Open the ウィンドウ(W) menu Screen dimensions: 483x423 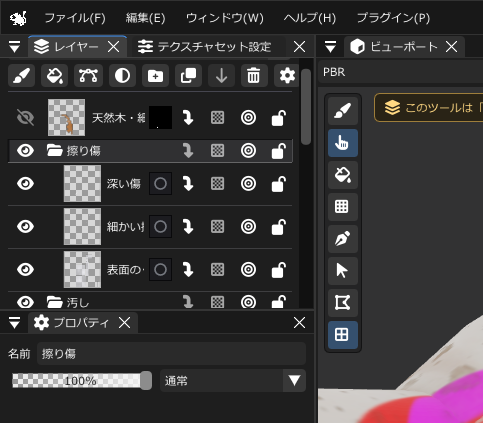pyautogui.click(x=225, y=18)
